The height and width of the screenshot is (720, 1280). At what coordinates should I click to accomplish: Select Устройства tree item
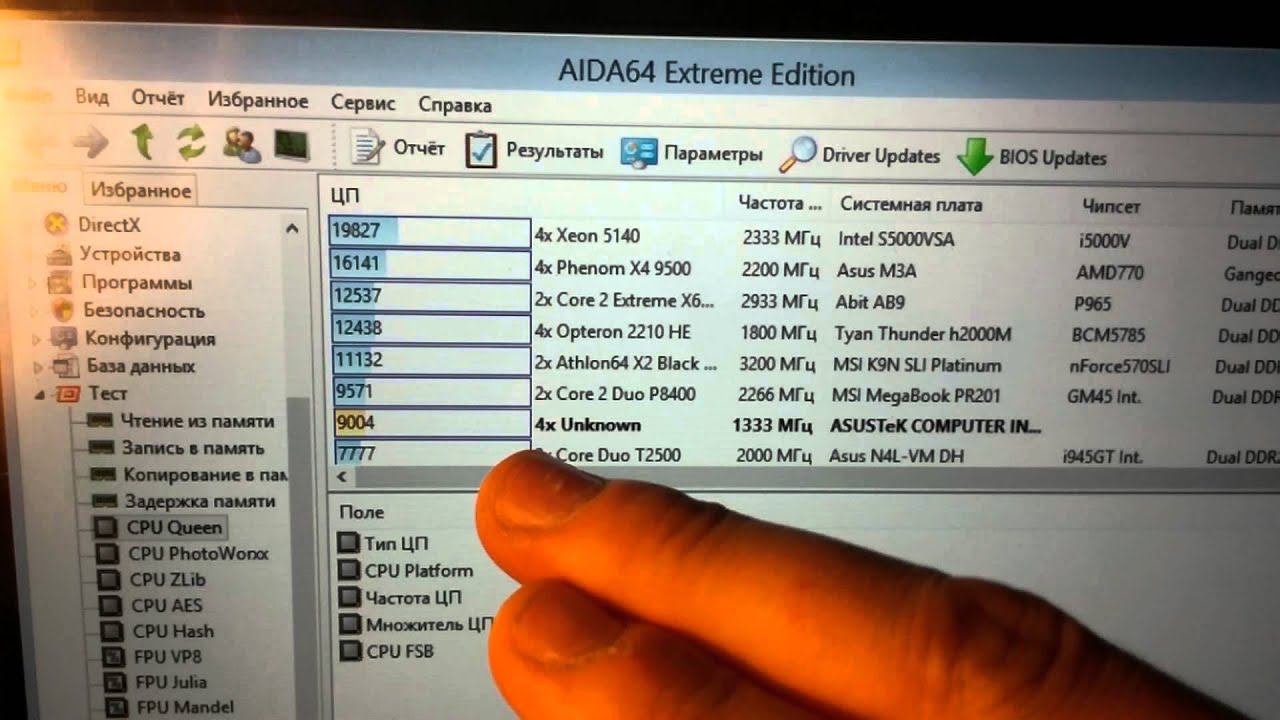(130, 254)
